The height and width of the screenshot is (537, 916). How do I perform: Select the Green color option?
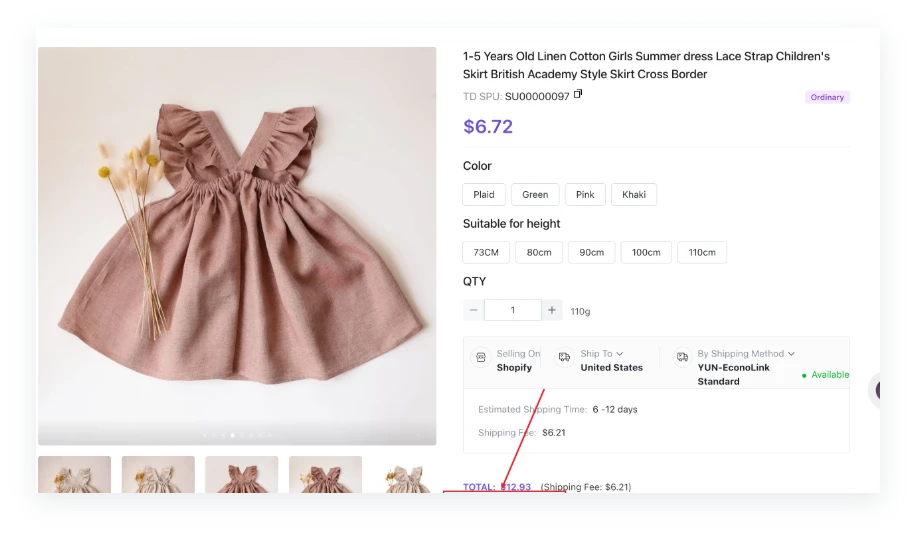click(x=535, y=194)
